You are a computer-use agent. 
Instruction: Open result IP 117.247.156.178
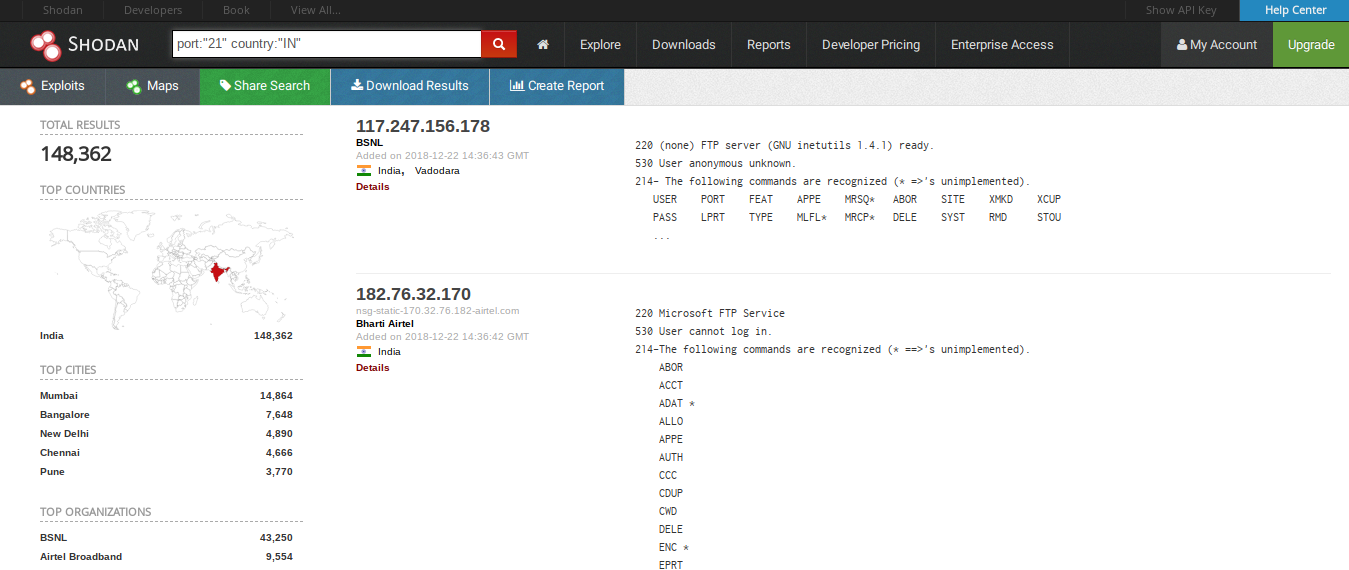point(422,126)
